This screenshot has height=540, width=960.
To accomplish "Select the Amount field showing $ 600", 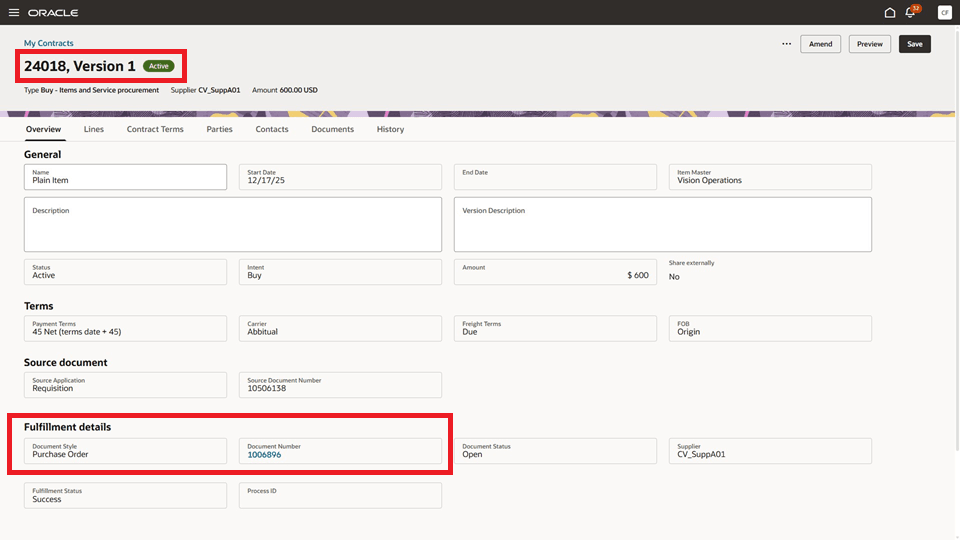I will pyautogui.click(x=555, y=272).
